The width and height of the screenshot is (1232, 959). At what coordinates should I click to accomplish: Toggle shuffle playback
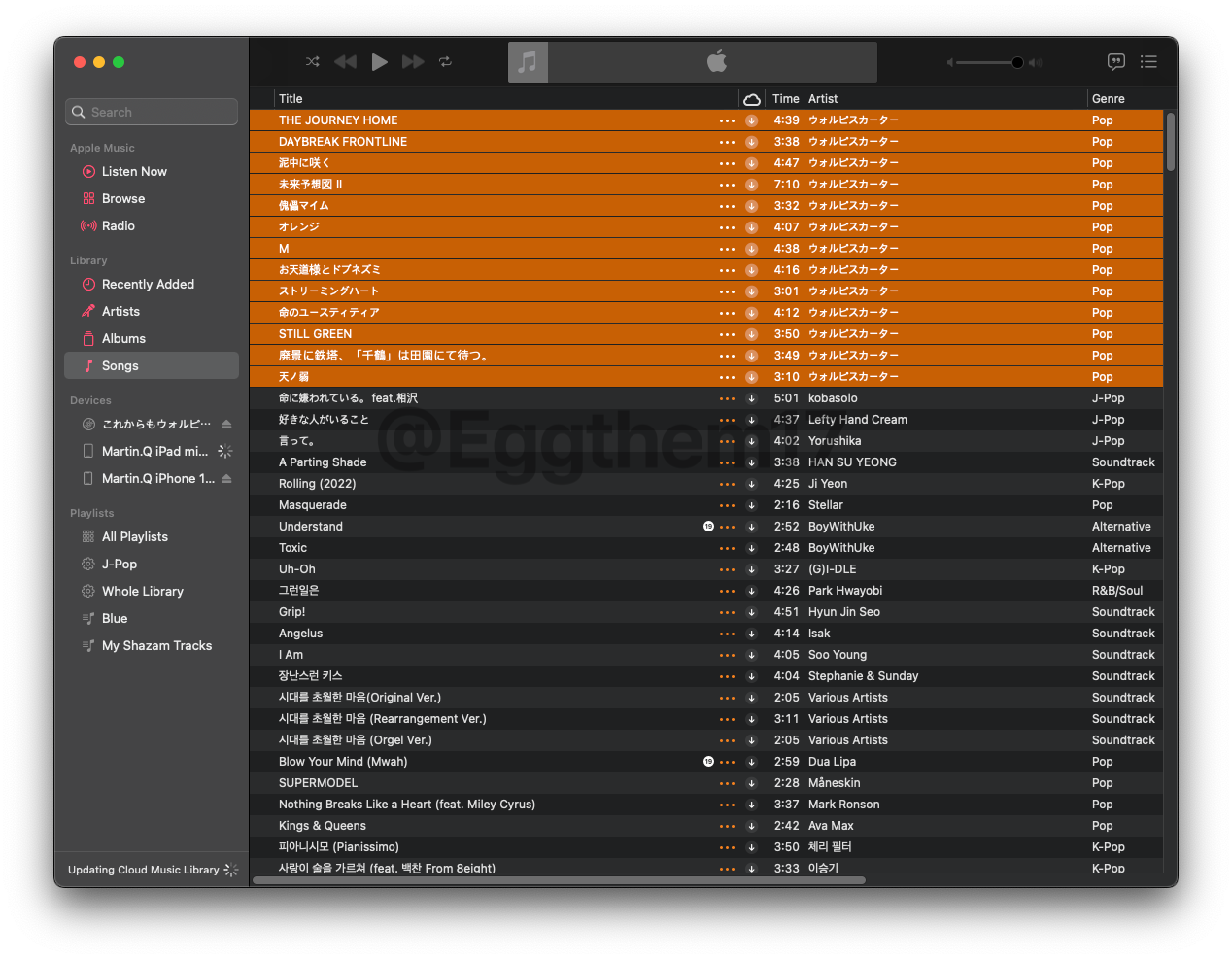312,61
